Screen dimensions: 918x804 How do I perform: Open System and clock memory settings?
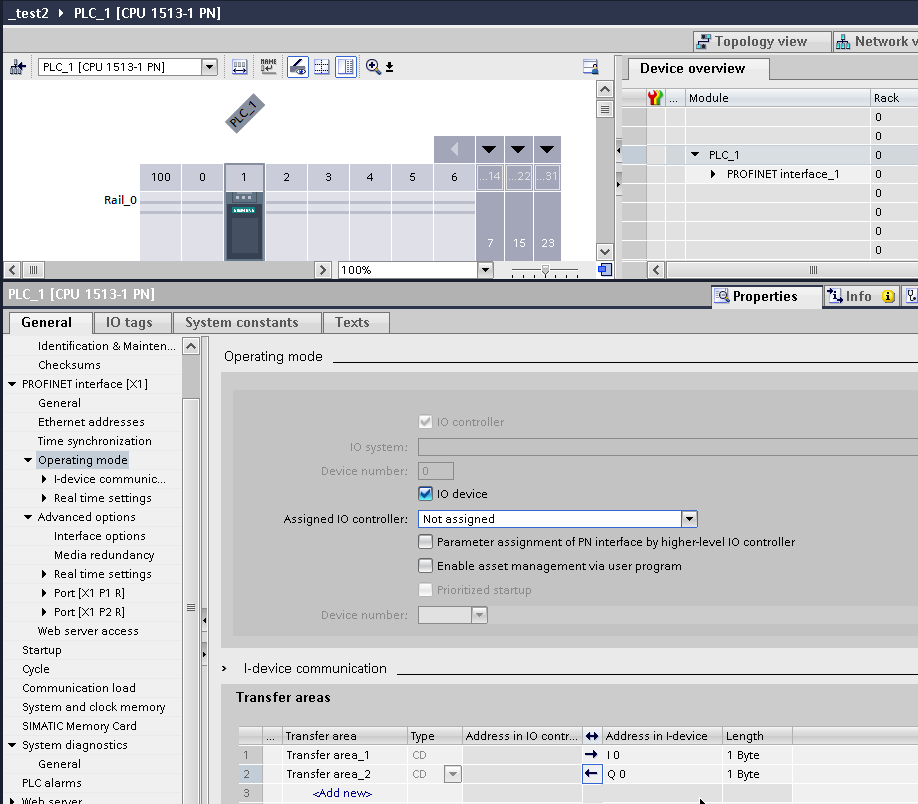coord(94,707)
